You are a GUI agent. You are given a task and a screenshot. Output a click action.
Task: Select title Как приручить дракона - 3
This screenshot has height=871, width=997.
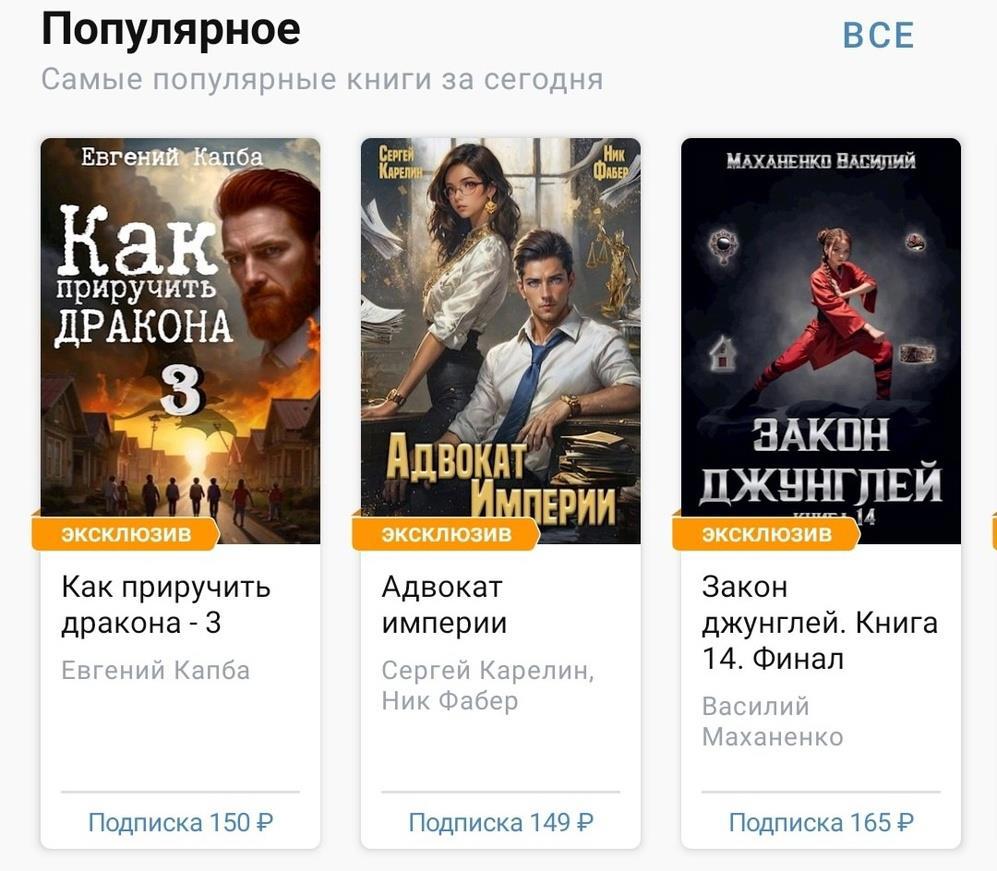[x=166, y=605]
